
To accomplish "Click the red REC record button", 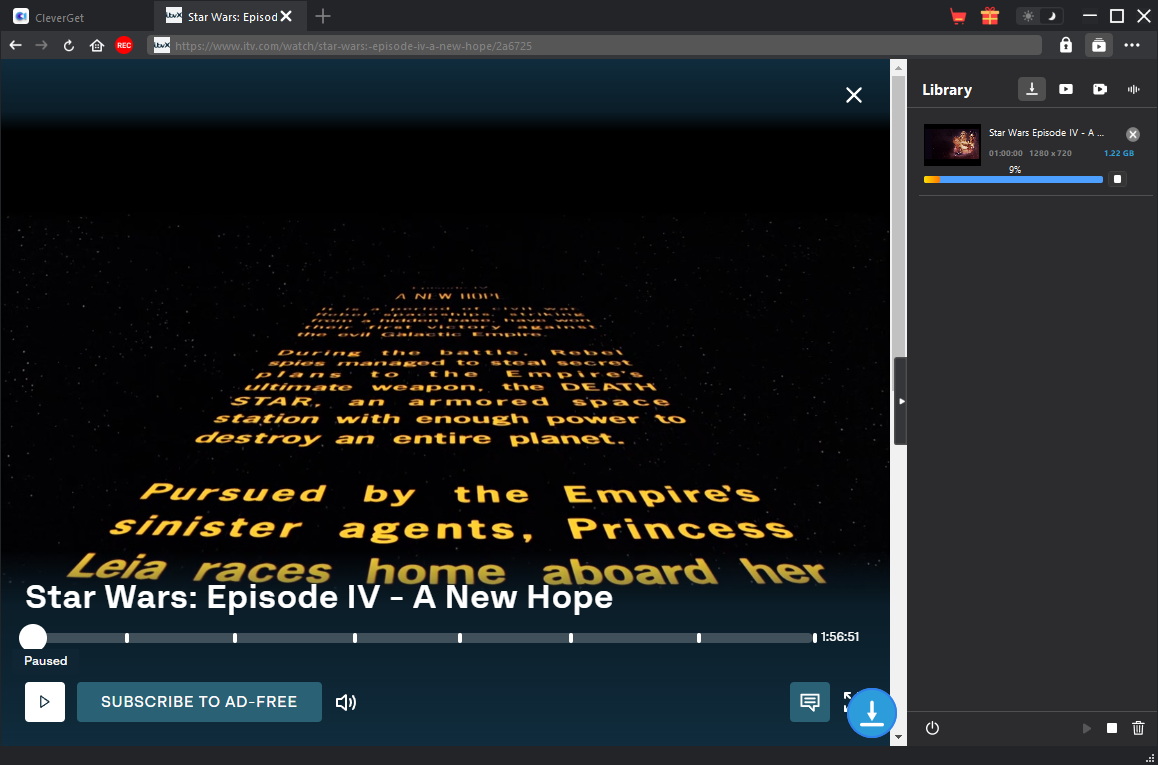I will click(124, 46).
